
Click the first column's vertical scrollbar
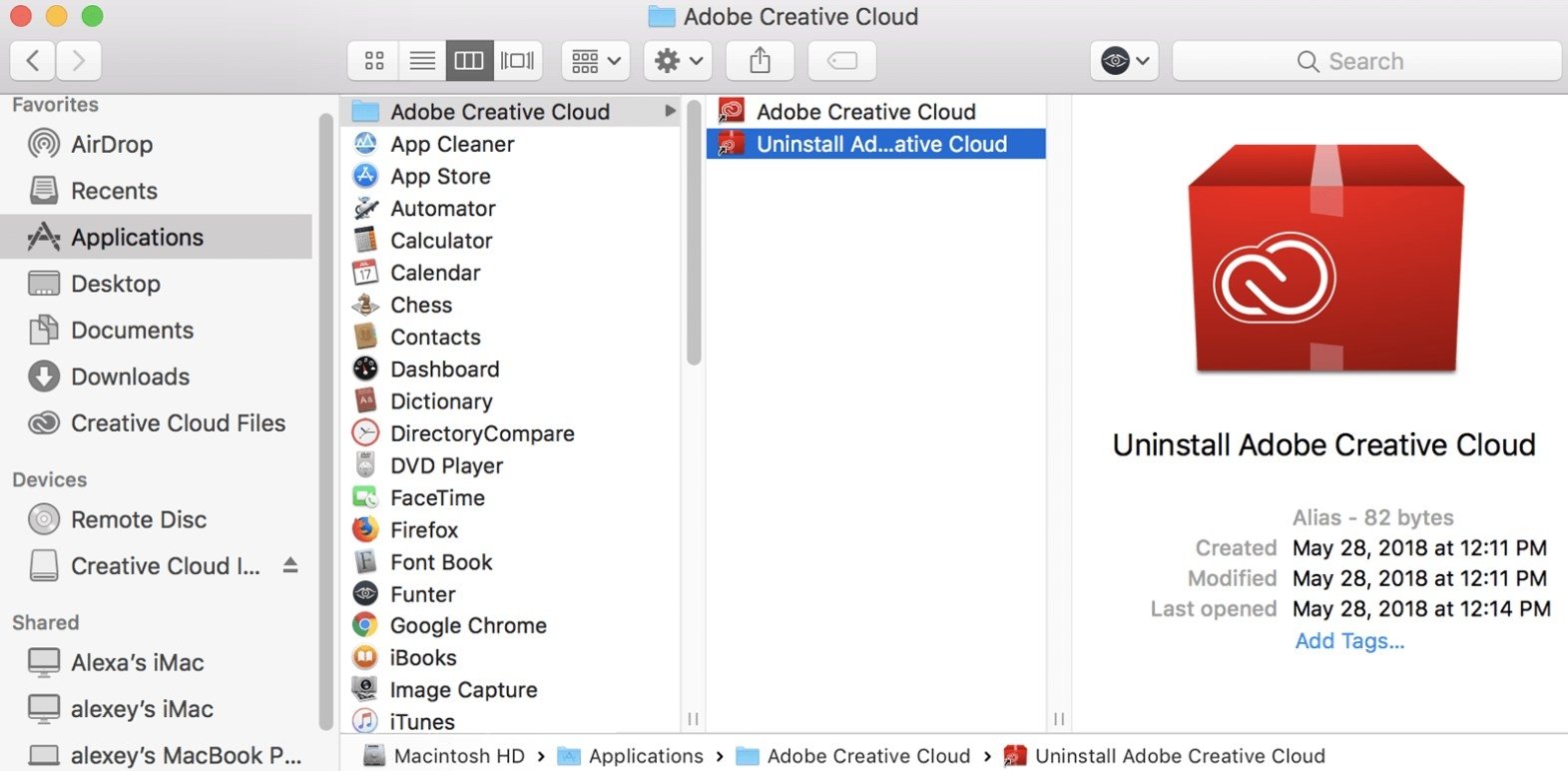coord(694,235)
